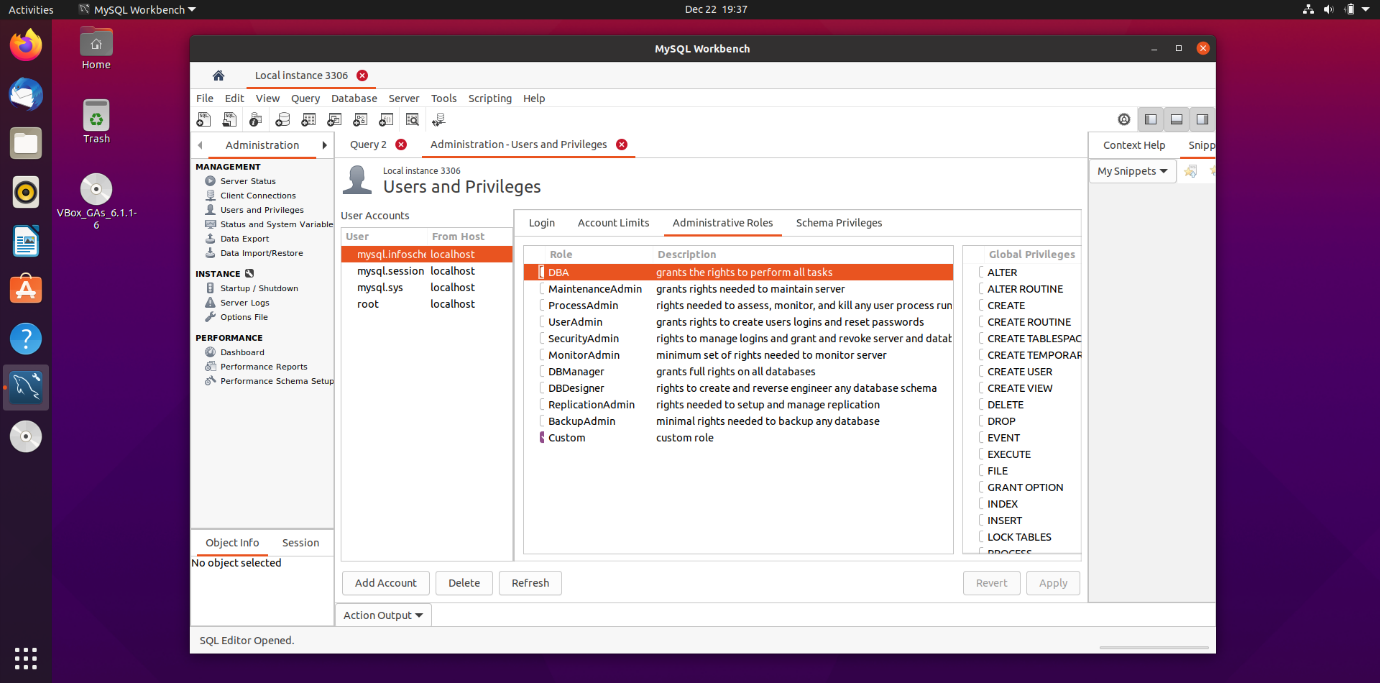Toggle the bottom output panel visibility
The height and width of the screenshot is (683, 1380).
tap(1177, 119)
